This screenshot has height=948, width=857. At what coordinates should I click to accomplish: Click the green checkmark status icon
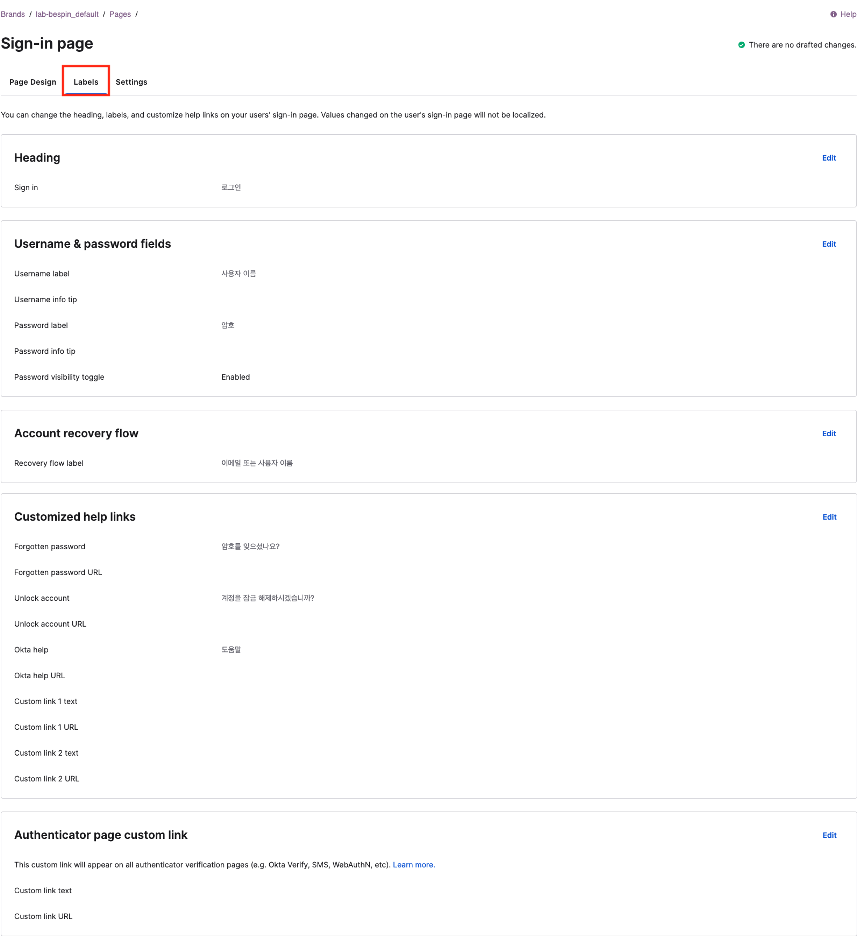click(741, 45)
